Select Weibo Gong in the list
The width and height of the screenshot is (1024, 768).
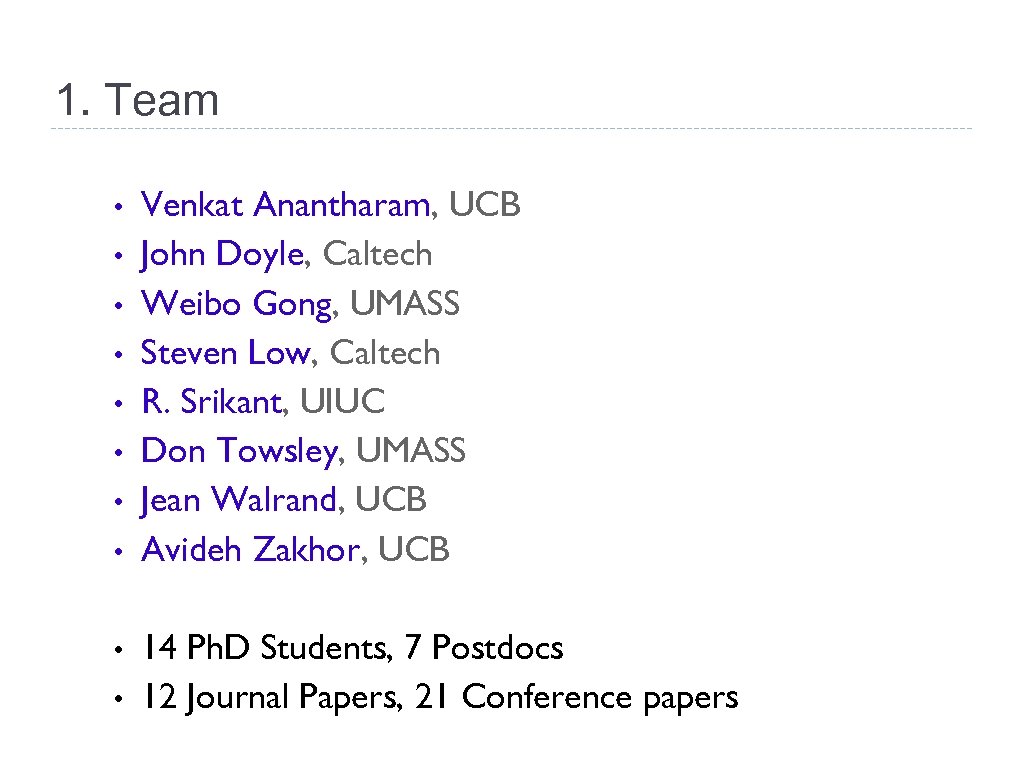pyautogui.click(x=236, y=304)
